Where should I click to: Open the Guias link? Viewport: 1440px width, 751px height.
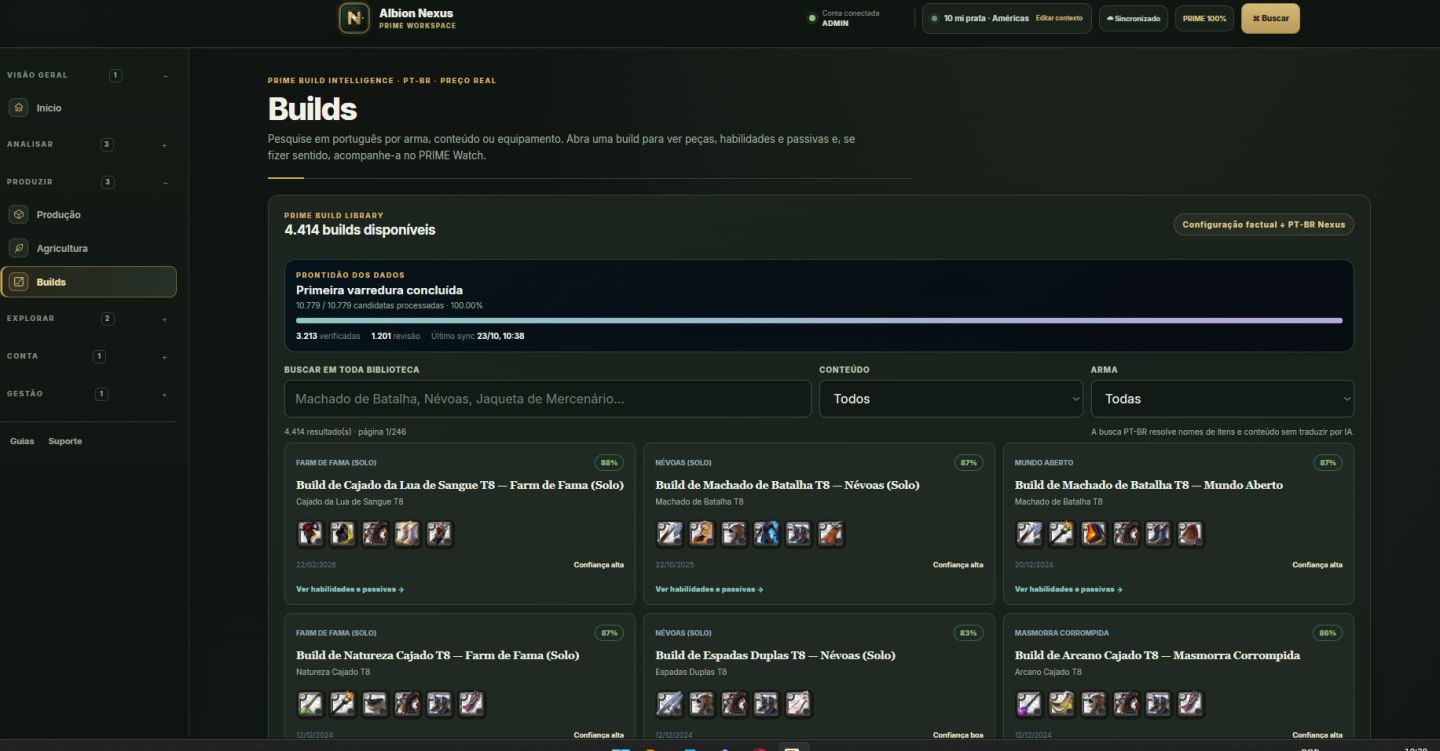[x=22, y=441]
